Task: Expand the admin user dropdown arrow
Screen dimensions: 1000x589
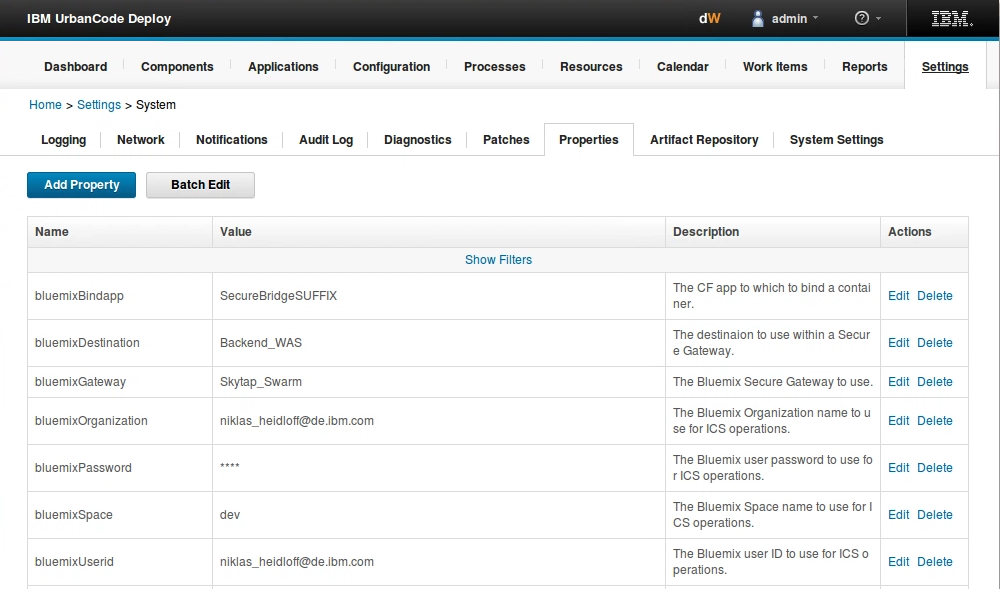Action: click(x=815, y=18)
